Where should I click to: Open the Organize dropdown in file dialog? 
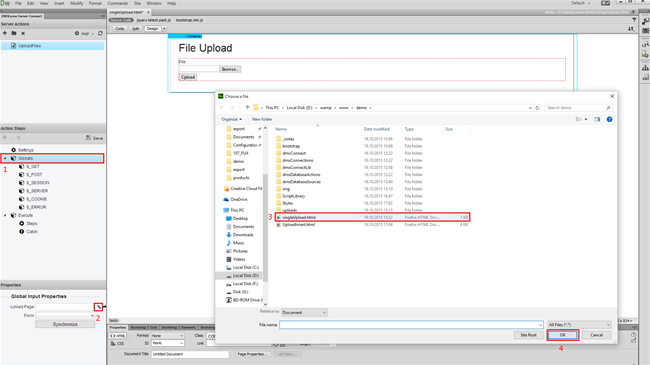tap(231, 119)
